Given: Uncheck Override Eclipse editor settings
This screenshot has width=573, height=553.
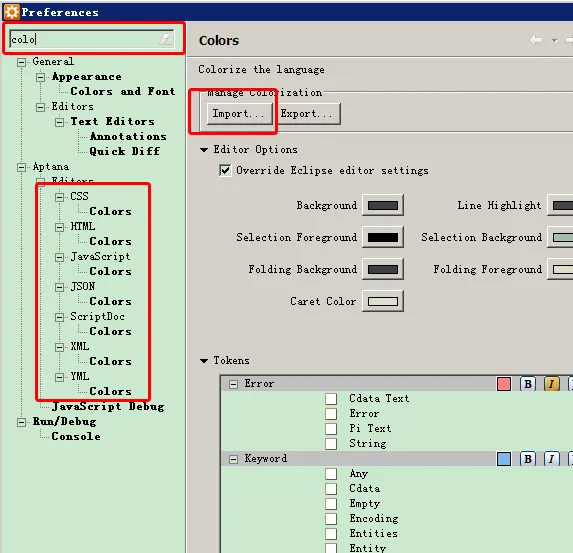Looking at the screenshot, I should point(225,170).
